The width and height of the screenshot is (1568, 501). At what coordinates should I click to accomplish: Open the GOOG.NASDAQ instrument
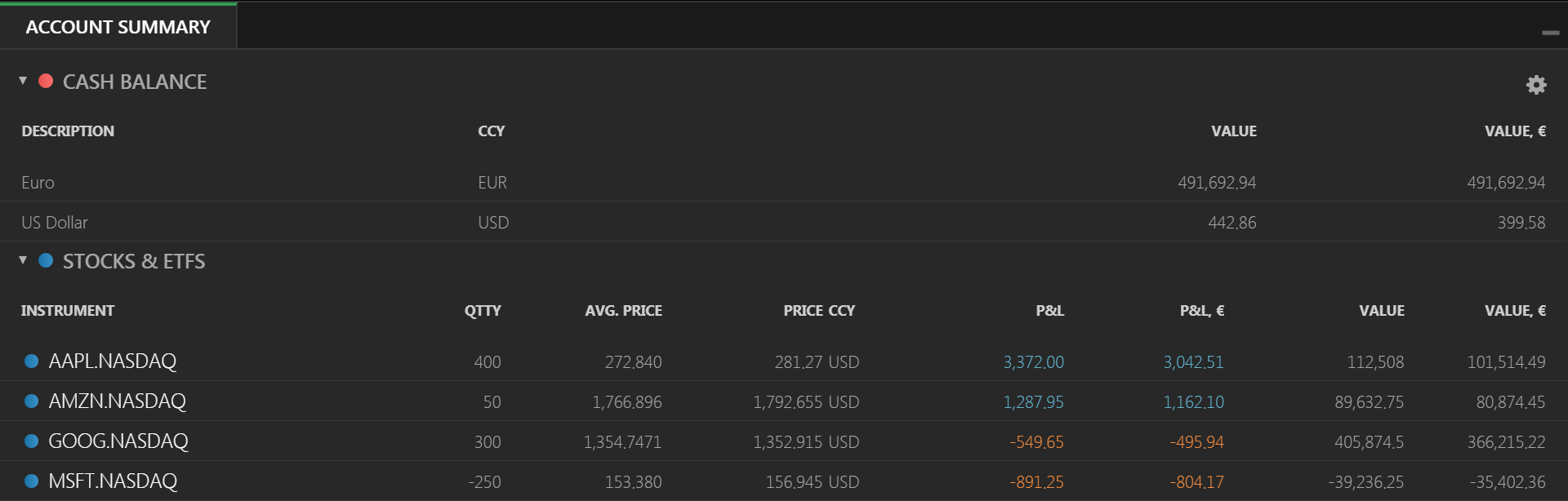point(118,441)
